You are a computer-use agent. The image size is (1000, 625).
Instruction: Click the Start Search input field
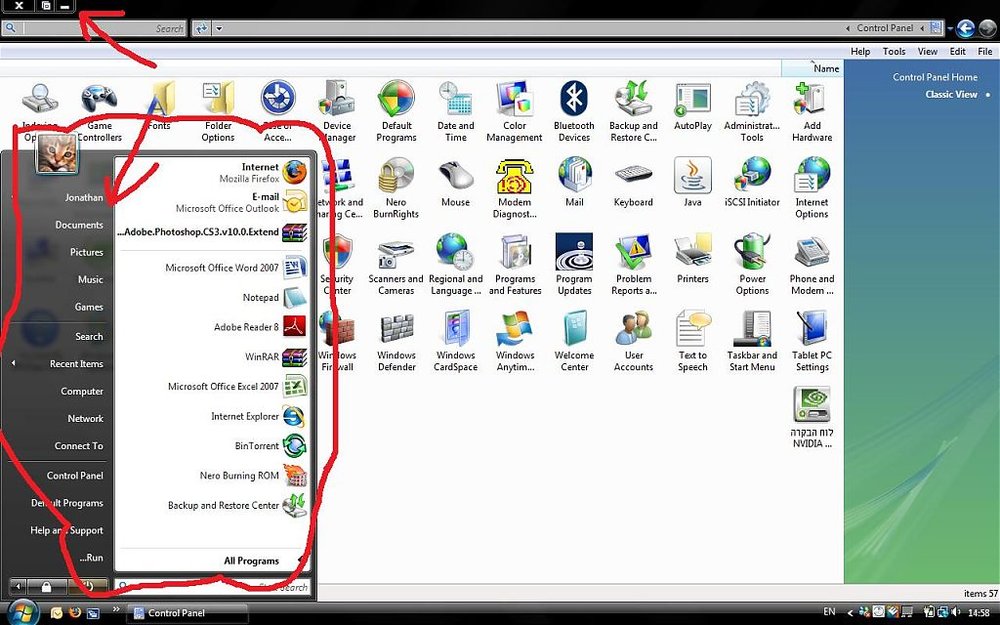click(x=212, y=587)
